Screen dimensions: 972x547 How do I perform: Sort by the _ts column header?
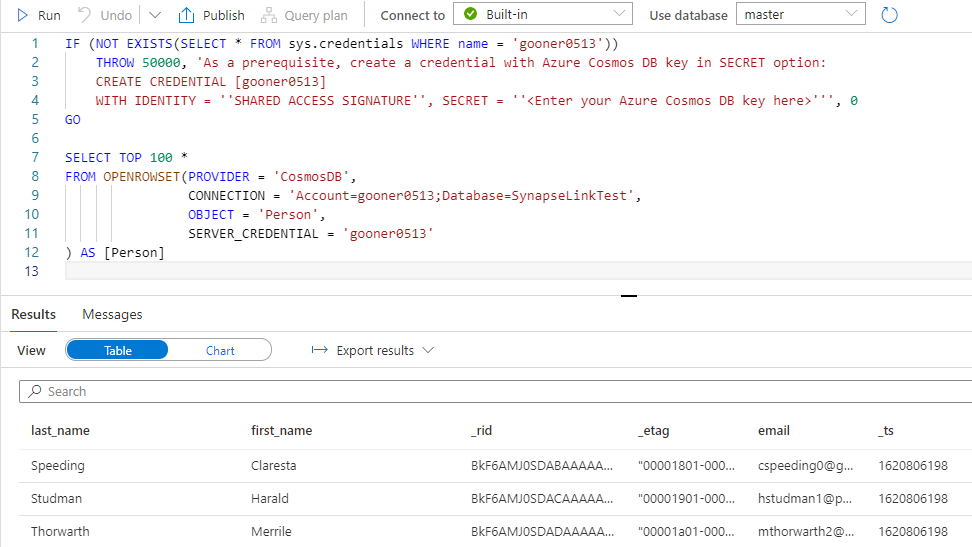(x=886, y=430)
